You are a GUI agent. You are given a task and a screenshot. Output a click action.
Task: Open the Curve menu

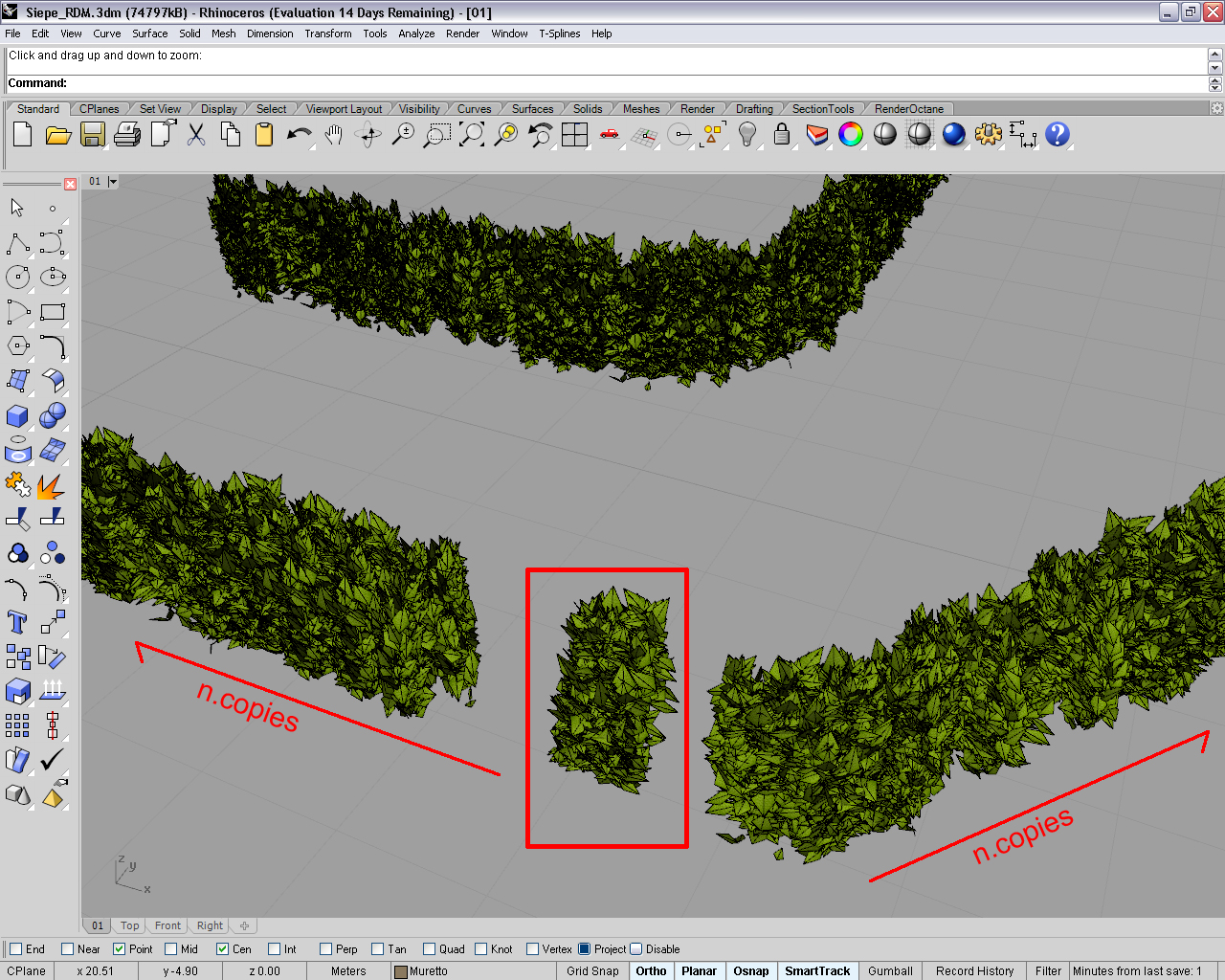click(107, 33)
